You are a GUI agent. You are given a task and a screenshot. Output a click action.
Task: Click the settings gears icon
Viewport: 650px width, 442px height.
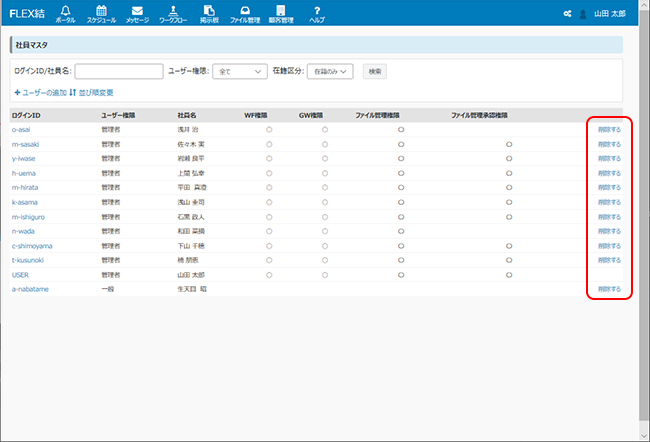568,14
